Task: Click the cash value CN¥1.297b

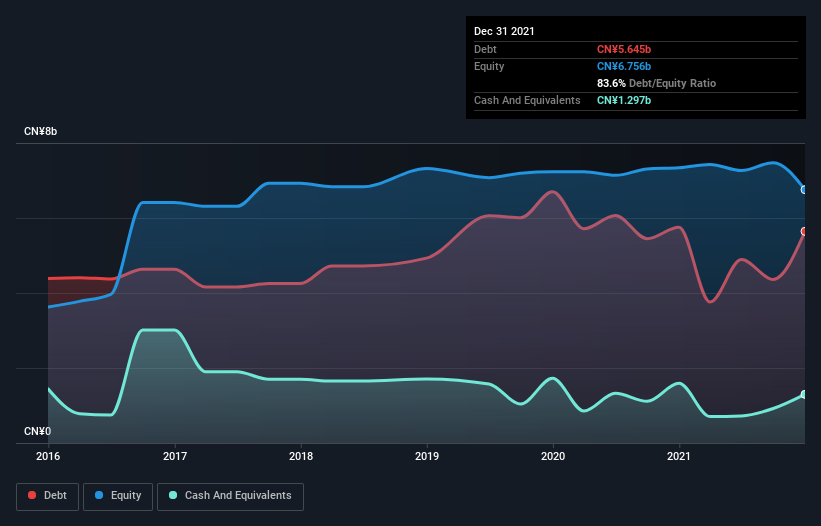Action: coord(624,100)
